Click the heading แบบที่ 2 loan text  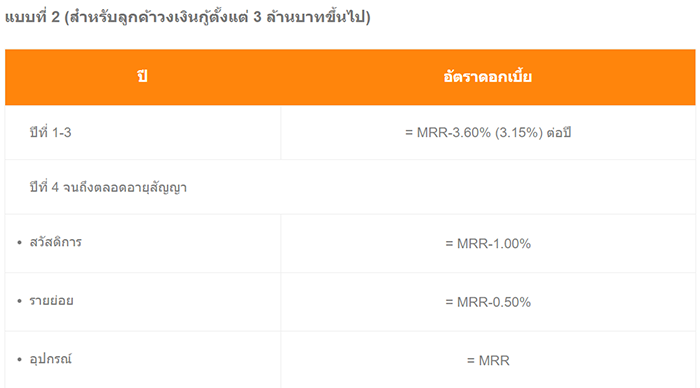(188, 17)
